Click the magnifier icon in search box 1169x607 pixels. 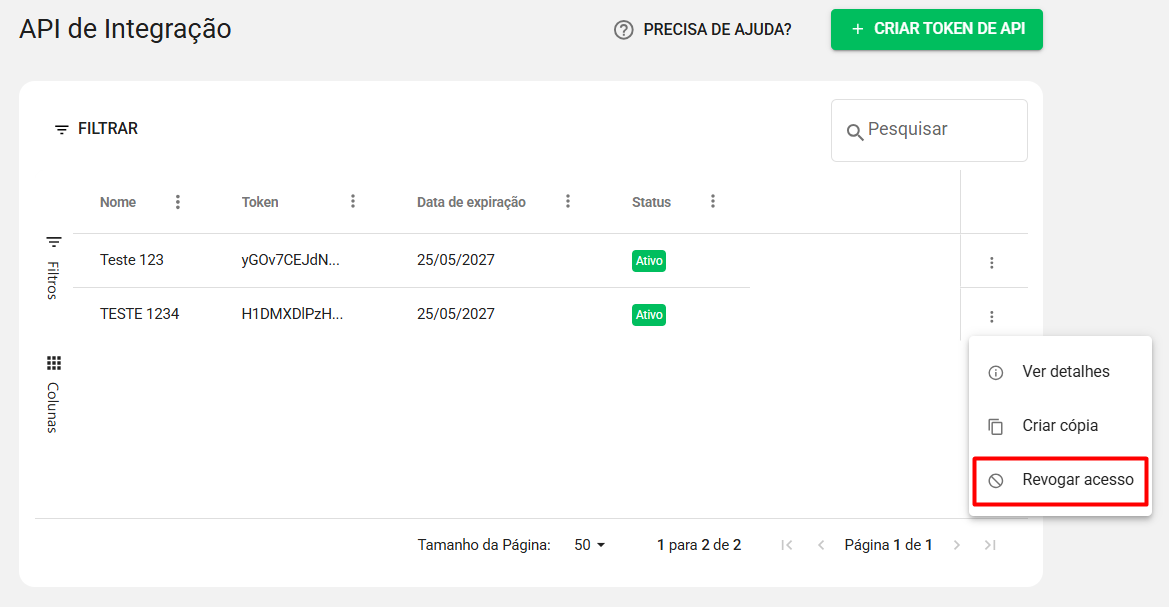[x=854, y=132]
